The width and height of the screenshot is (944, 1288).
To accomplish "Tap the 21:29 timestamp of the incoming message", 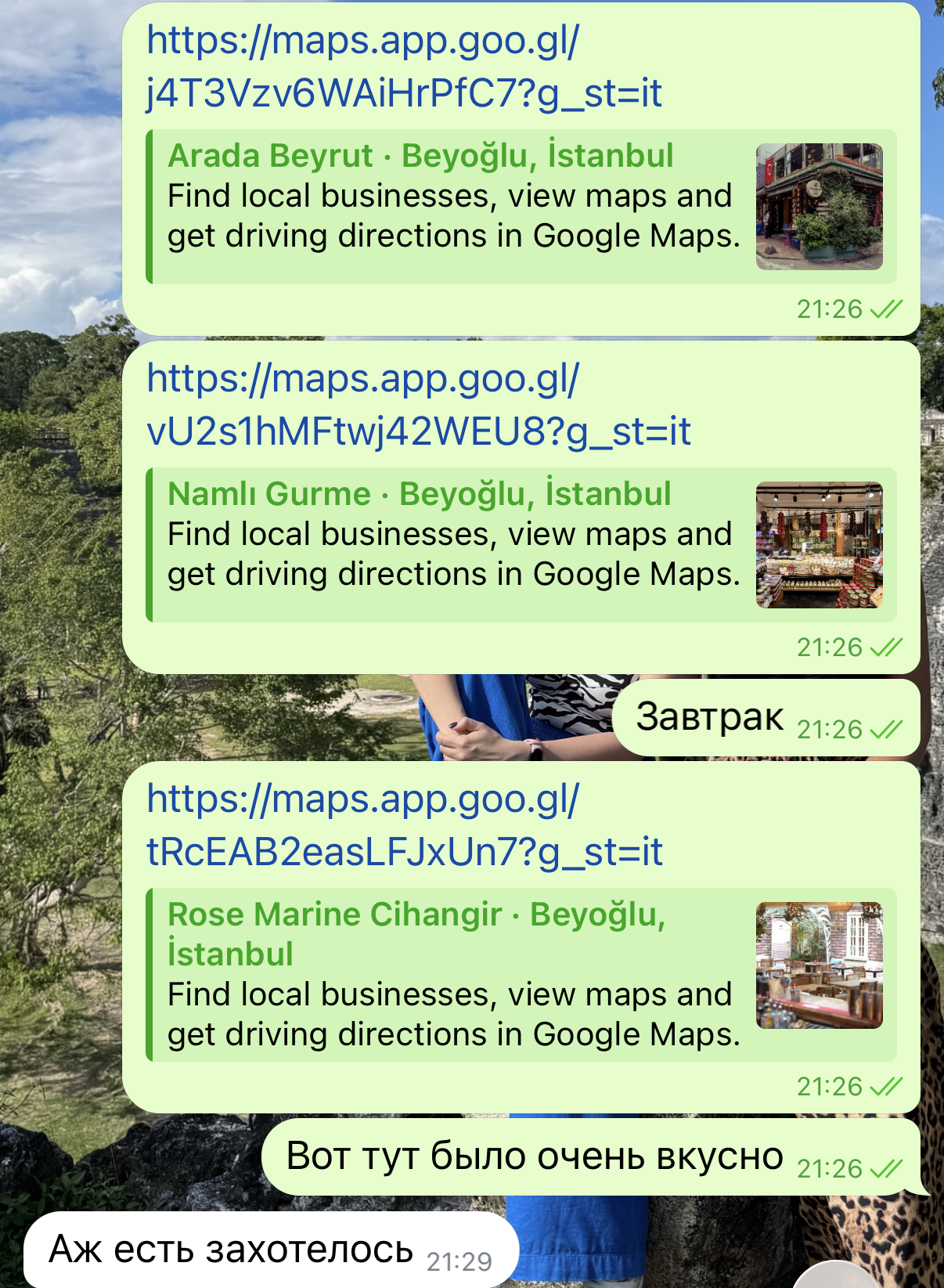I will pyautogui.click(x=459, y=1262).
